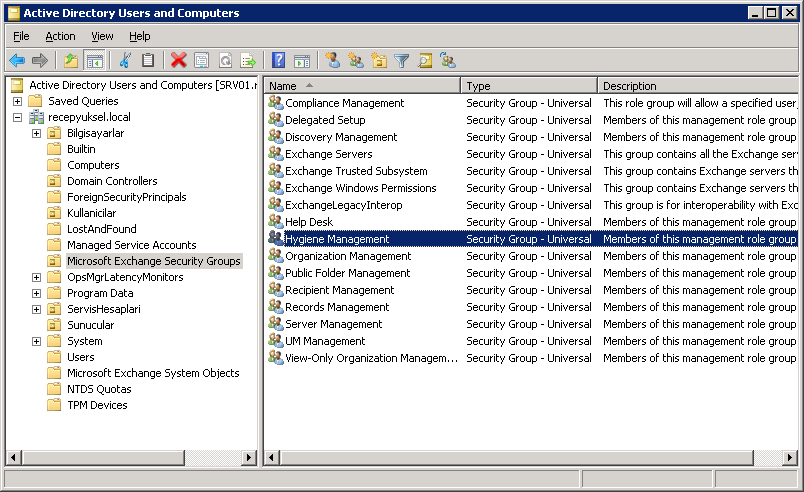Click the Paste clipboard icon
Screen dimensions: 804x492
coord(148,61)
